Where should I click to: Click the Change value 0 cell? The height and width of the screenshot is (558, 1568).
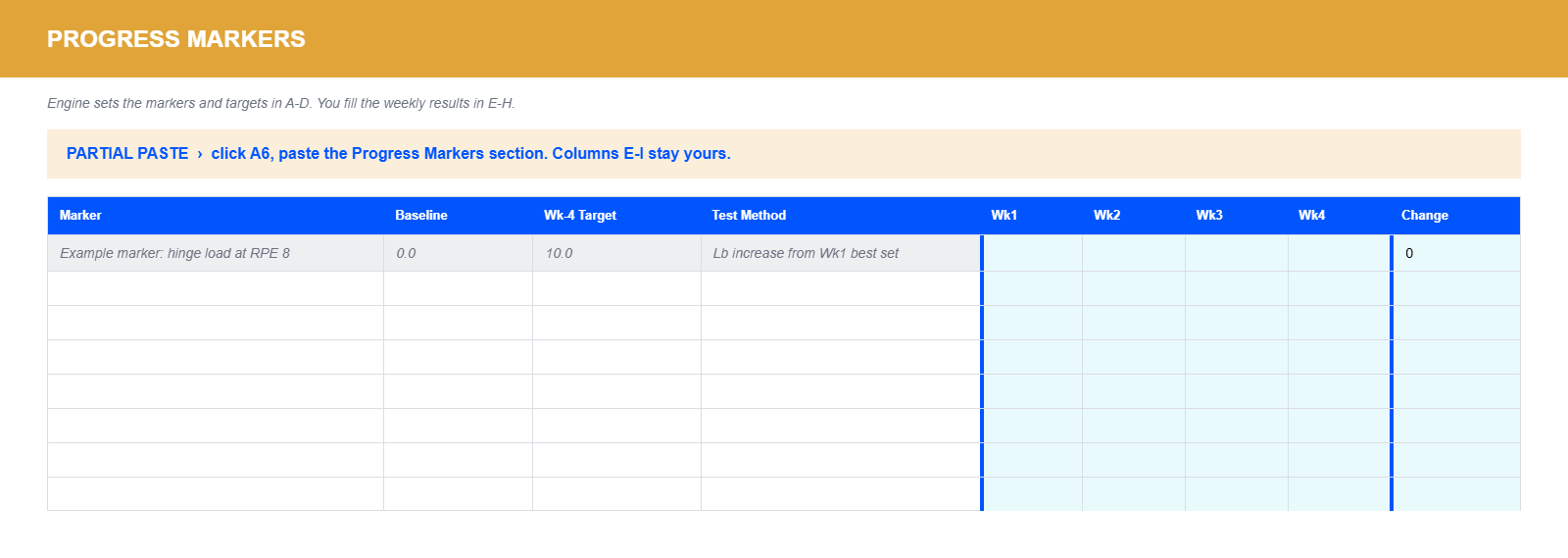click(1457, 253)
